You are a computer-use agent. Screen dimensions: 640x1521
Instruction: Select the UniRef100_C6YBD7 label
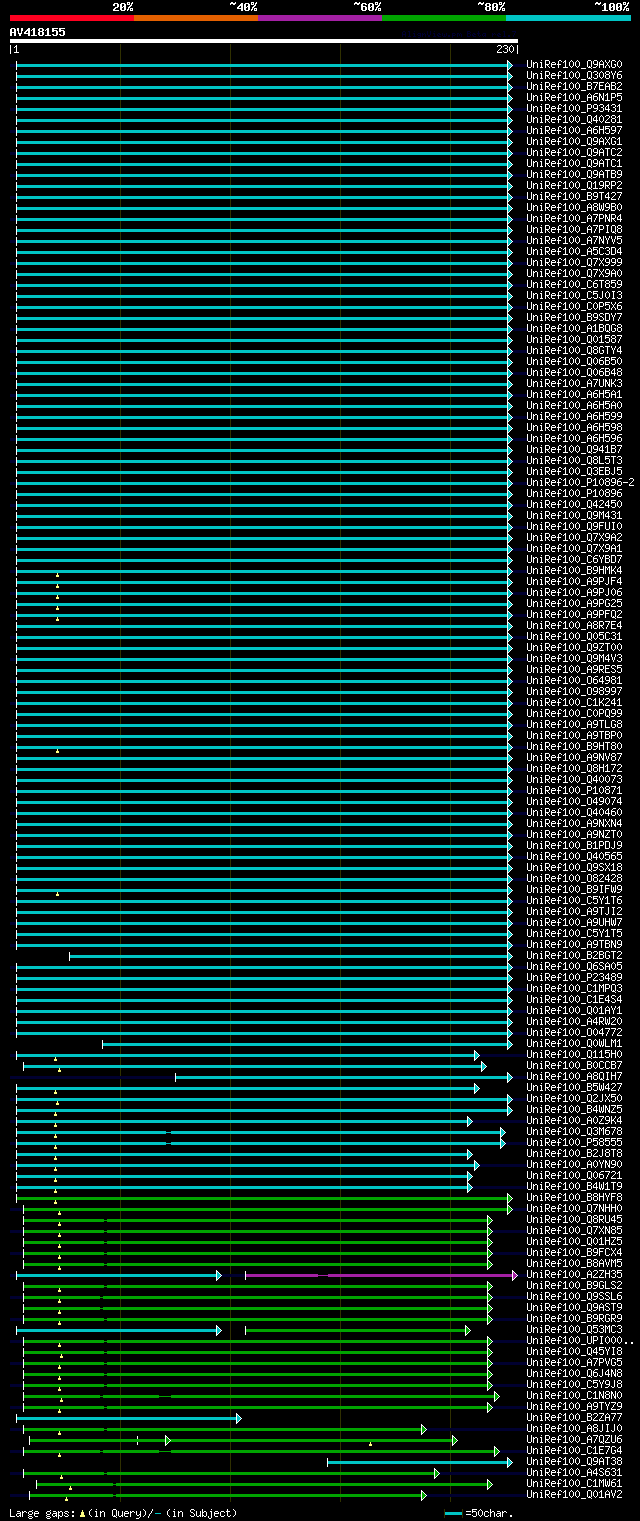click(x=574, y=560)
